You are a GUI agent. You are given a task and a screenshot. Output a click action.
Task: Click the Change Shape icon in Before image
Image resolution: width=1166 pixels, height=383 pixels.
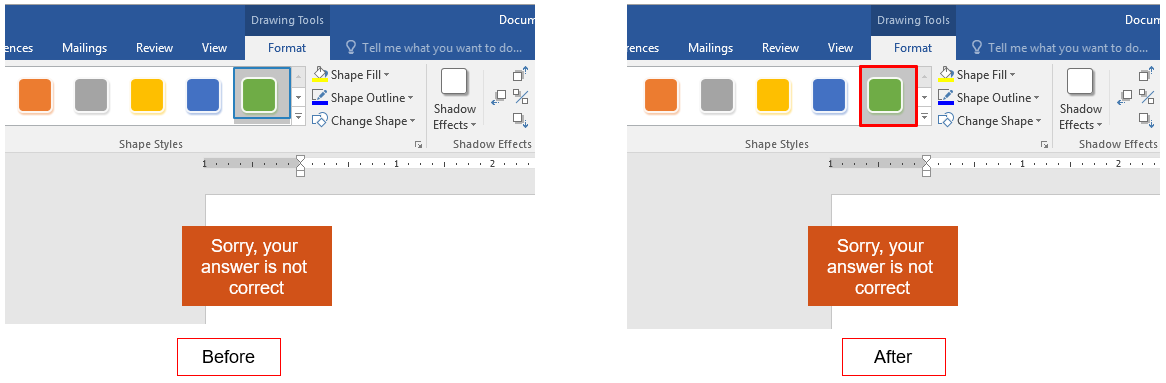(x=320, y=120)
